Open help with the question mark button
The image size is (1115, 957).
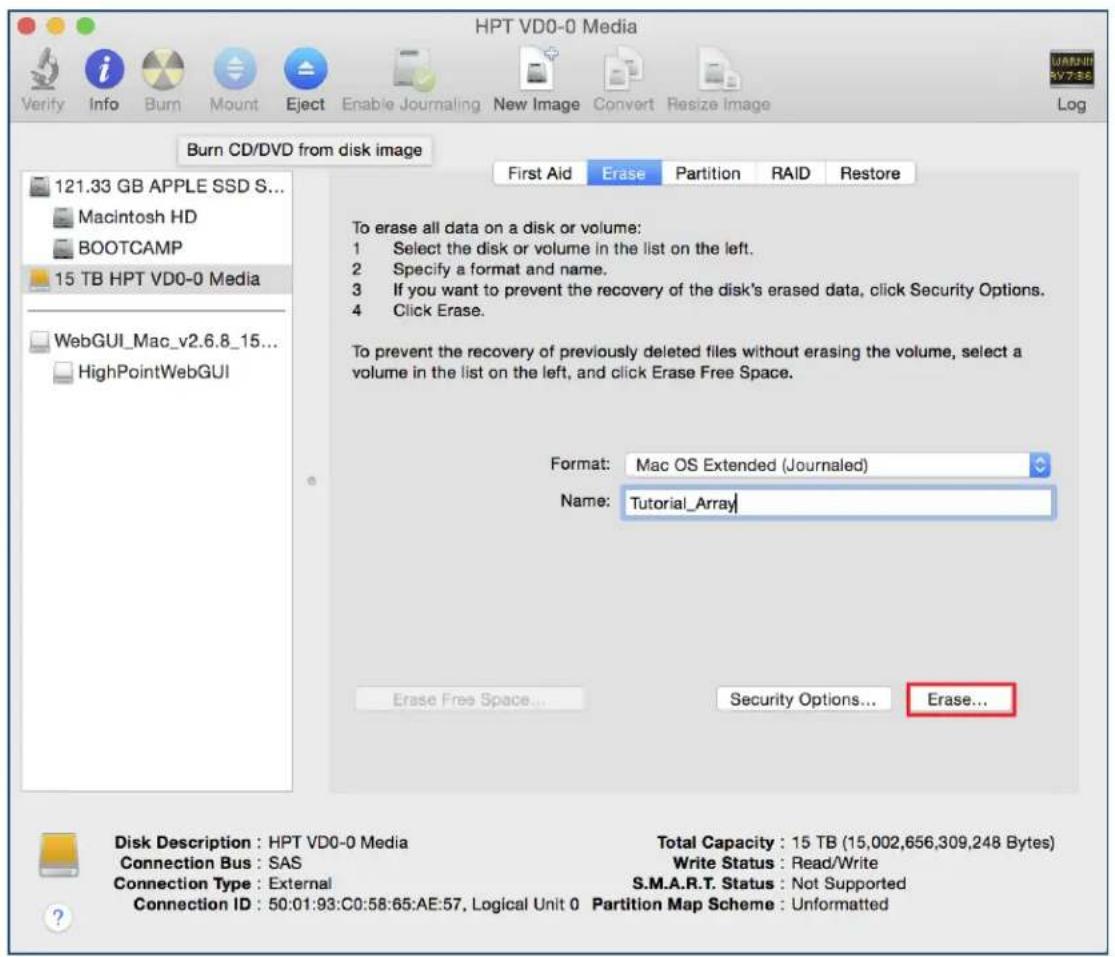(58, 917)
